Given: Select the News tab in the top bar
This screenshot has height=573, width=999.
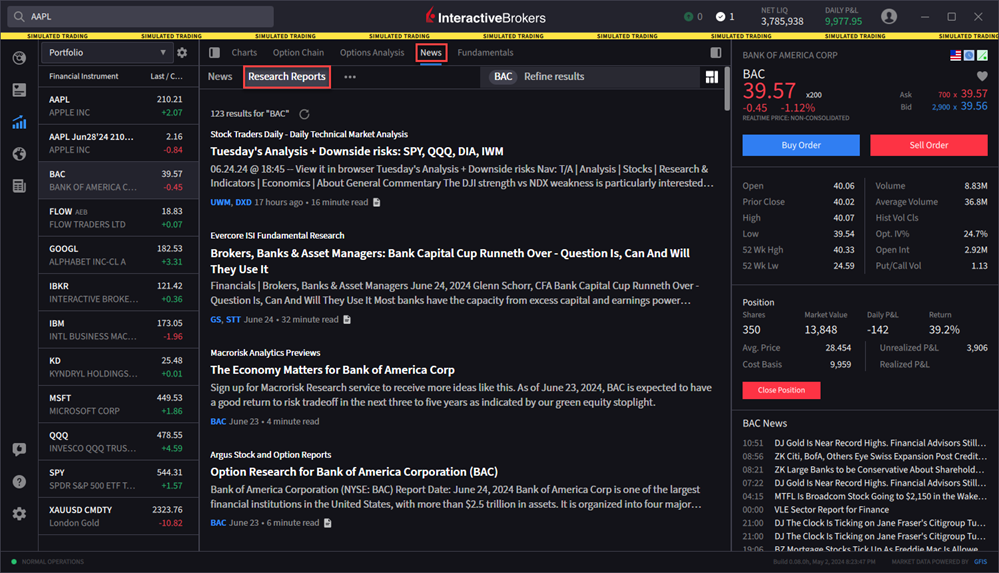Looking at the screenshot, I should click(x=431, y=53).
